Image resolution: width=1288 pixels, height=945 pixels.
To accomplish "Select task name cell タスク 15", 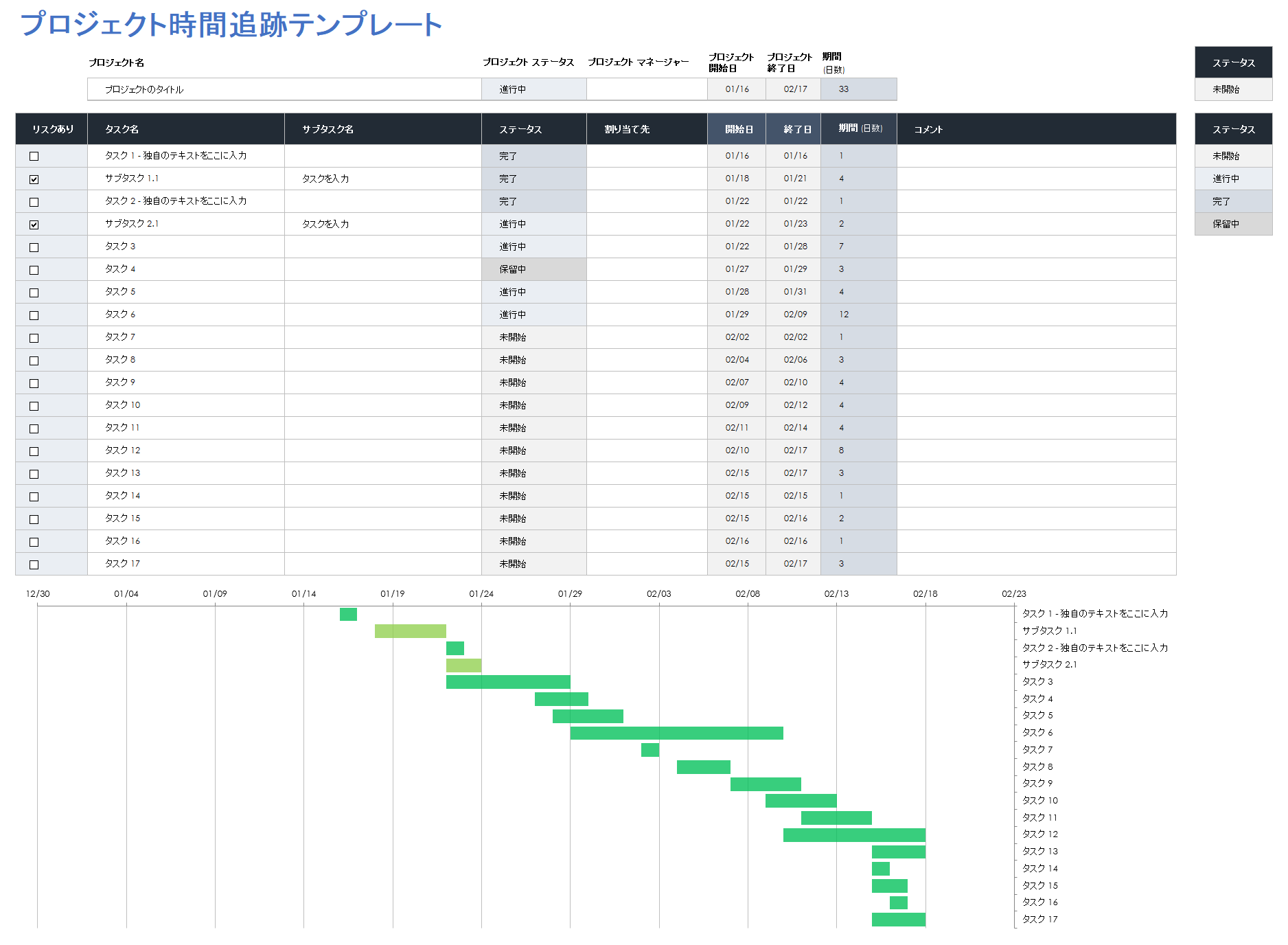I will pyautogui.click(x=186, y=519).
